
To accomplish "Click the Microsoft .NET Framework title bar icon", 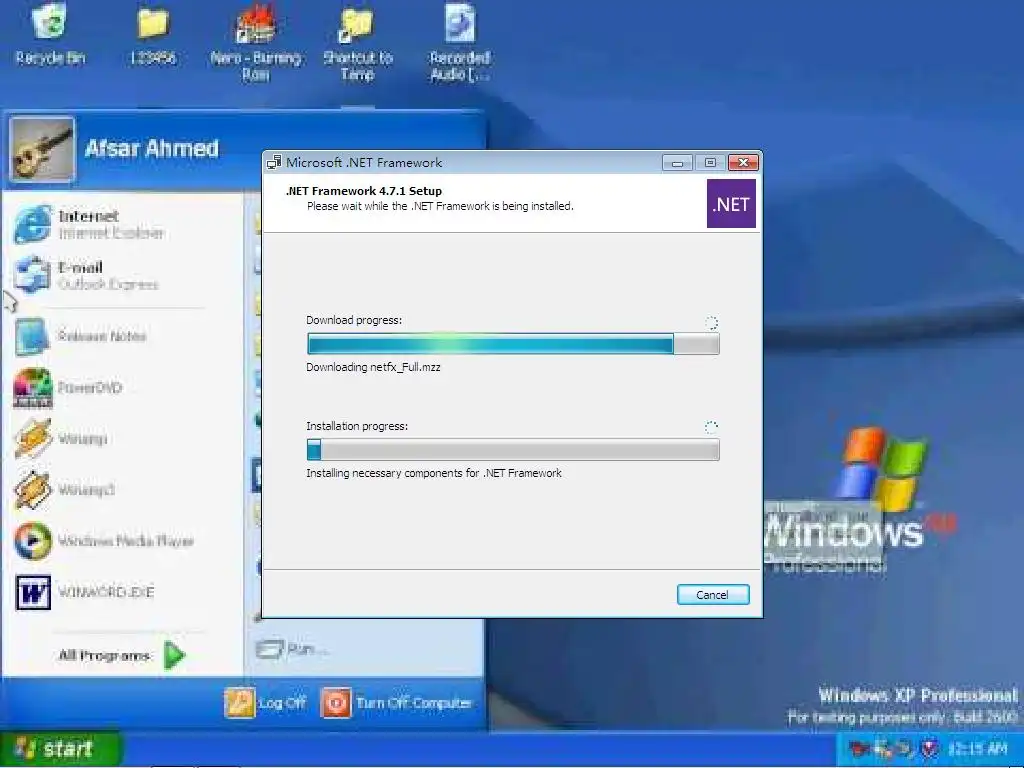I will click(274, 163).
